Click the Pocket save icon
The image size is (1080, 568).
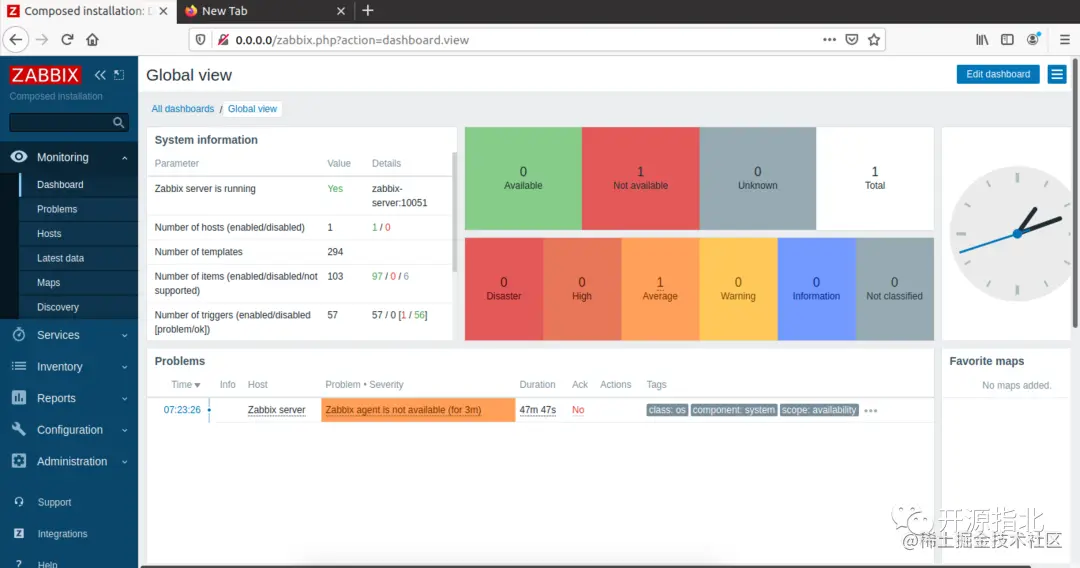(851, 40)
